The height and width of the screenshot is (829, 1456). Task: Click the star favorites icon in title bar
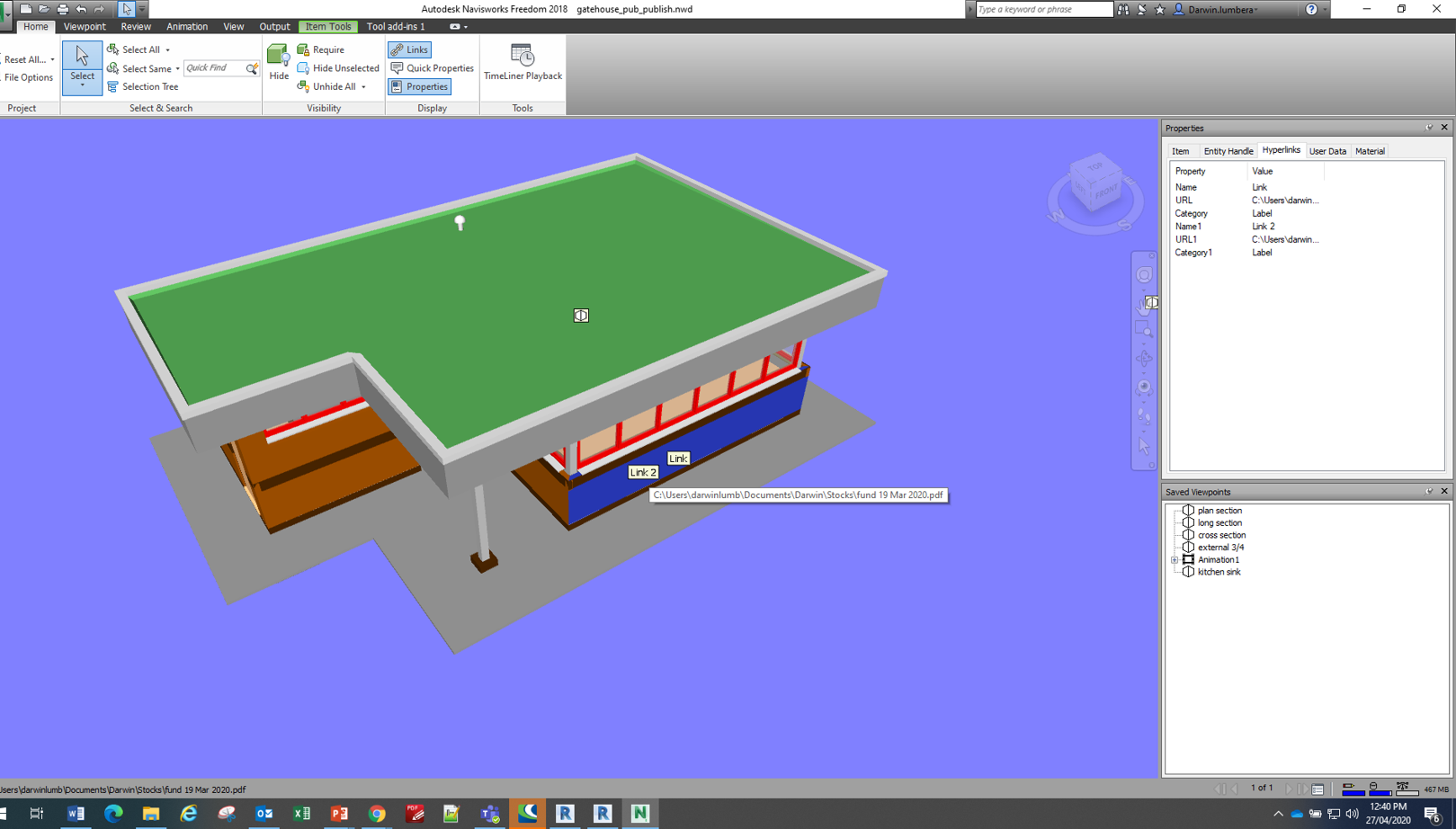tap(1159, 9)
